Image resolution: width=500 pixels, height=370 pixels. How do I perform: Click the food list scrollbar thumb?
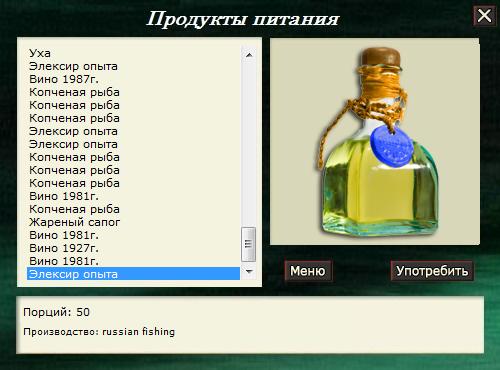[249, 244]
